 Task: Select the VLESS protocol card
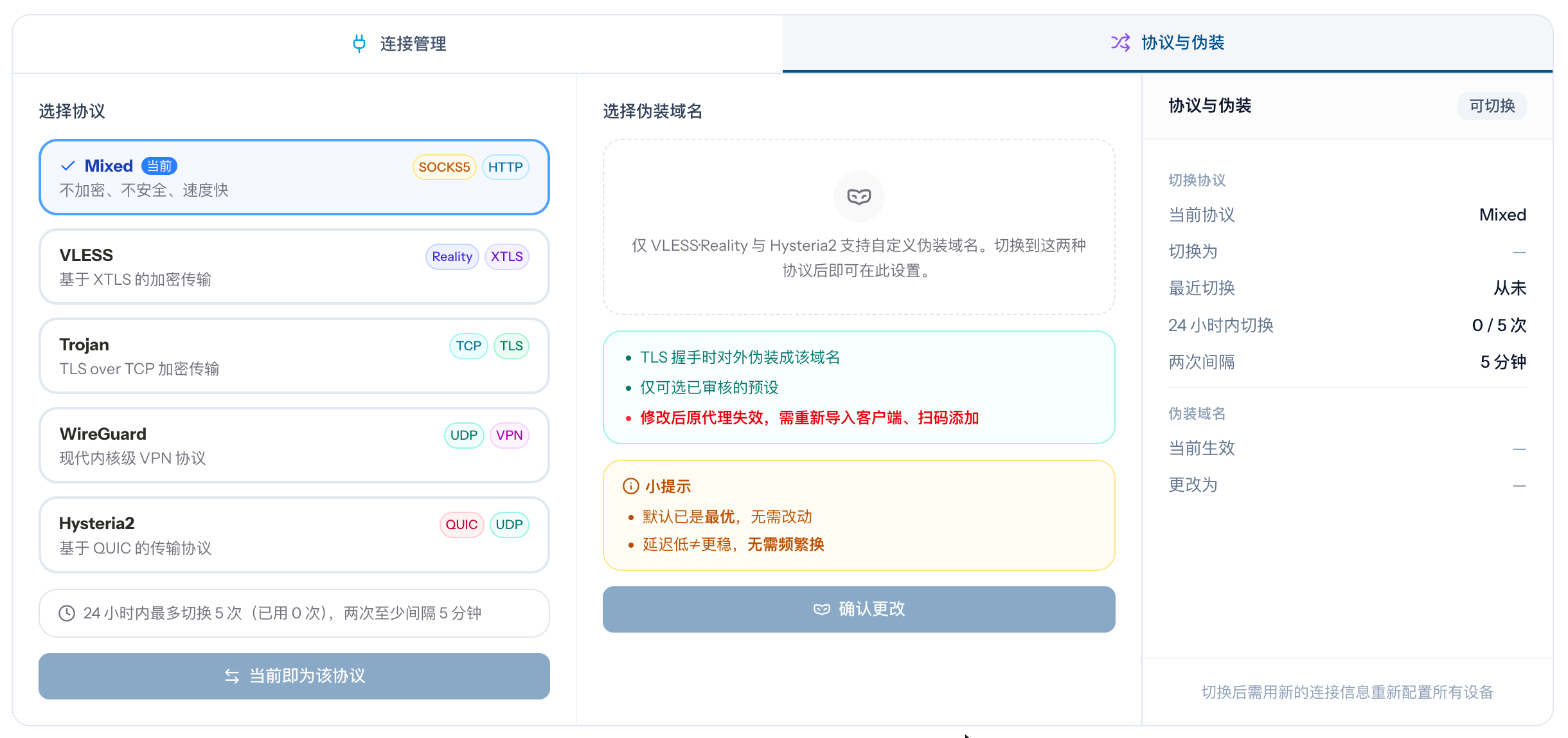coord(294,267)
